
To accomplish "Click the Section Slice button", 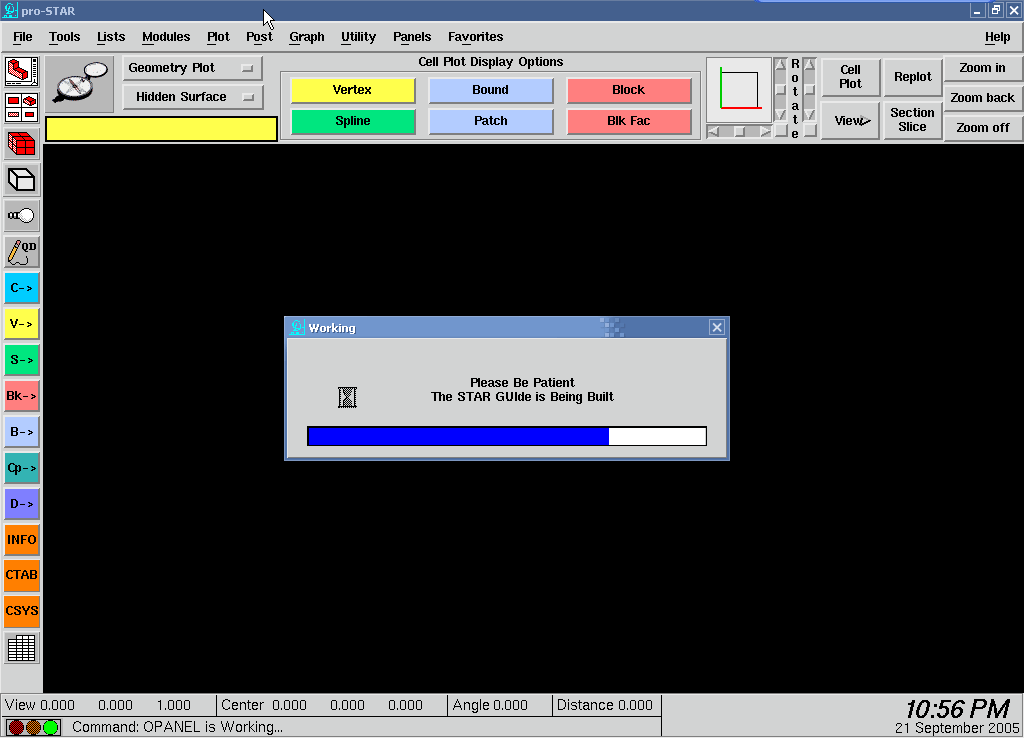I will [x=912, y=120].
